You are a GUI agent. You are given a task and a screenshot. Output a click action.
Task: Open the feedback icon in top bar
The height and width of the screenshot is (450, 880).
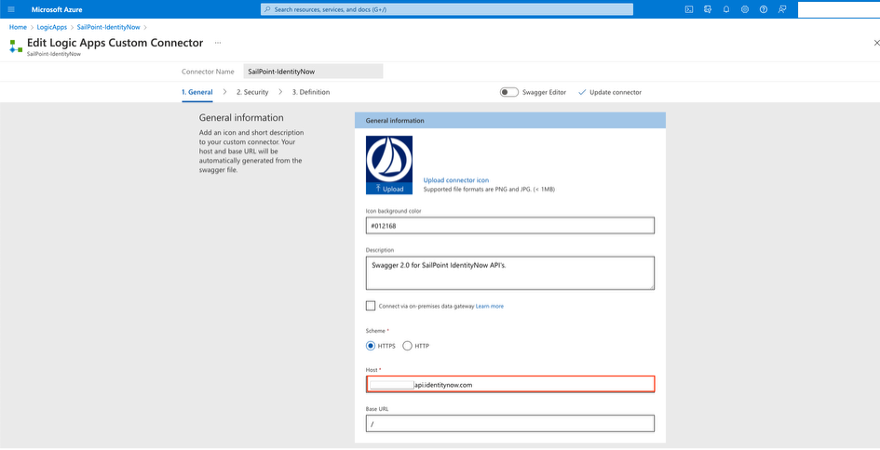782,10
